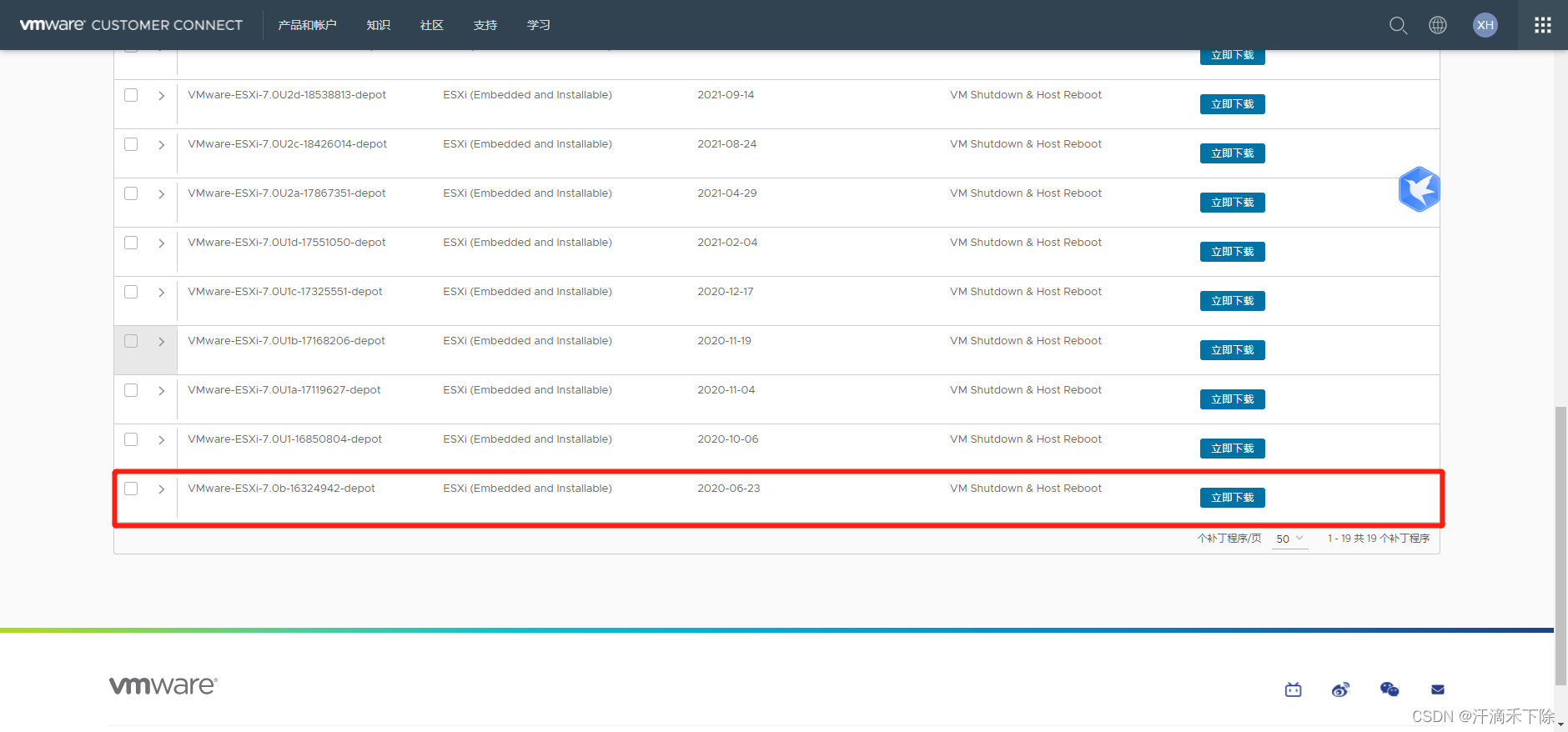Select the VMware-ESXi-7.0b-16324942-depot name

[282, 489]
